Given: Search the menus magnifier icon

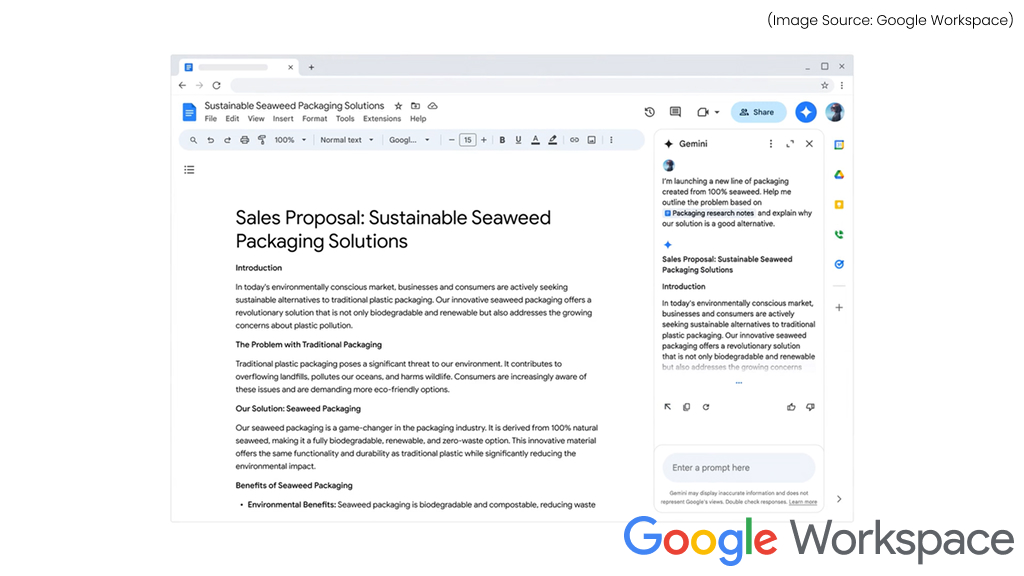Looking at the screenshot, I should [x=193, y=140].
